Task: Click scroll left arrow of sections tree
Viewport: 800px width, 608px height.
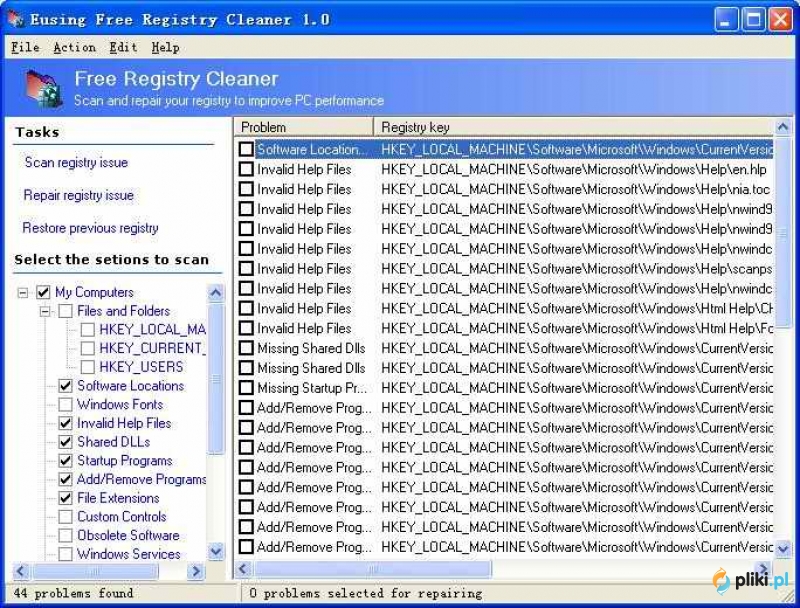Action: point(20,571)
